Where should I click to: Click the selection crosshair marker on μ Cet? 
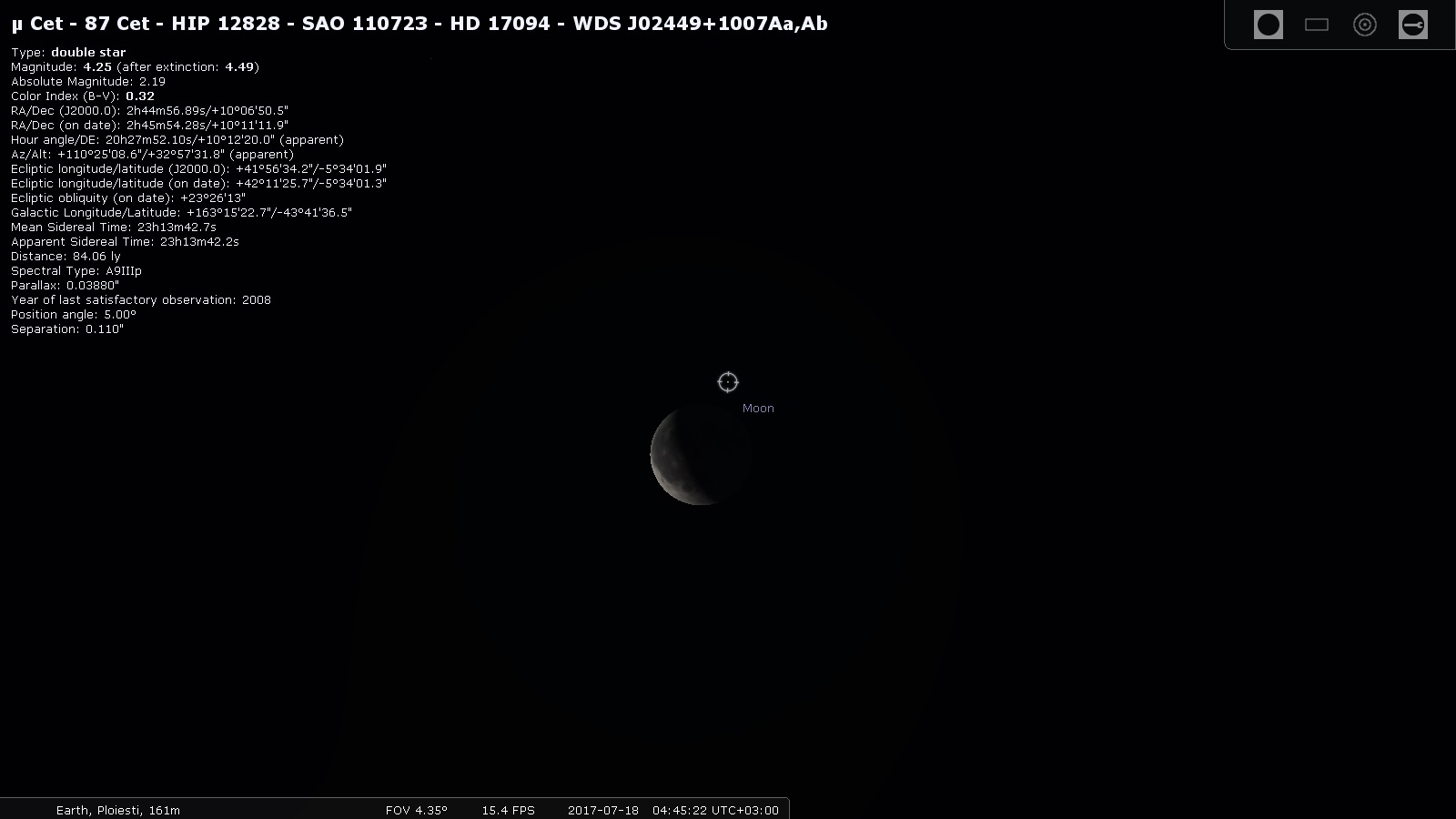[x=728, y=382]
